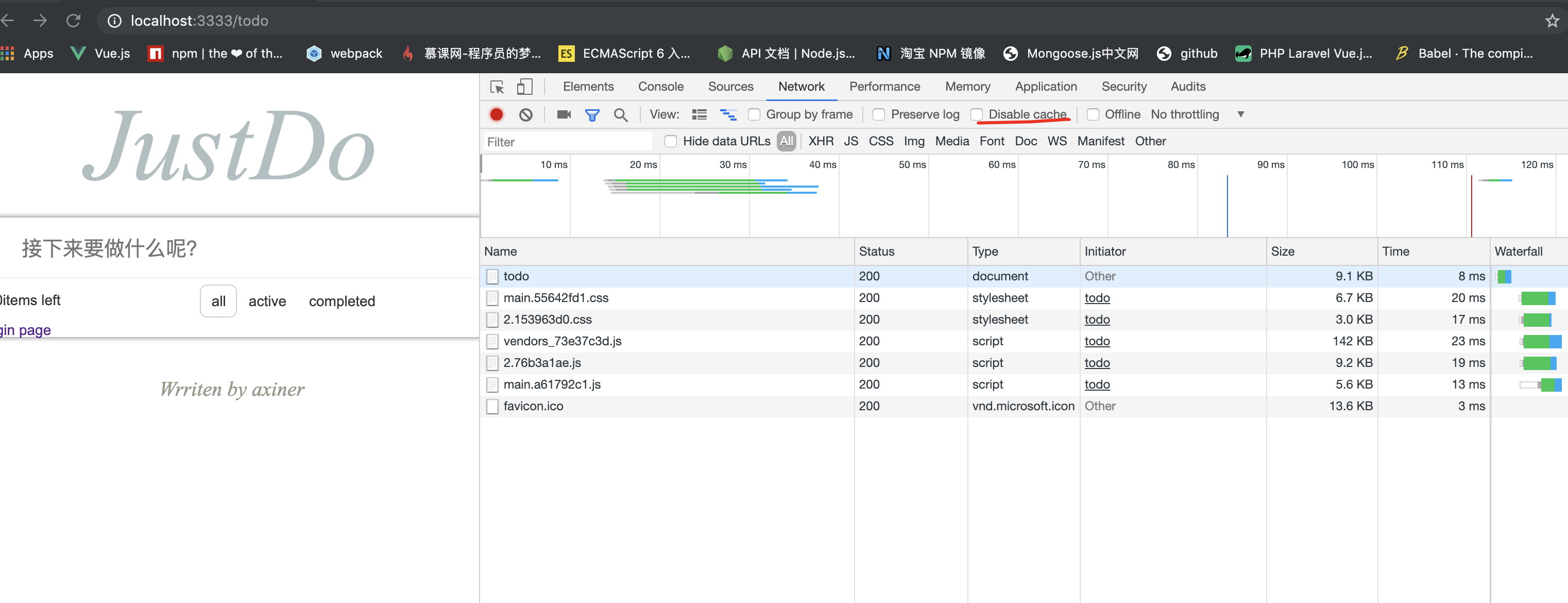Go forward with the browser forward arrow
Viewport: 1568px width, 603px height.
(40, 21)
